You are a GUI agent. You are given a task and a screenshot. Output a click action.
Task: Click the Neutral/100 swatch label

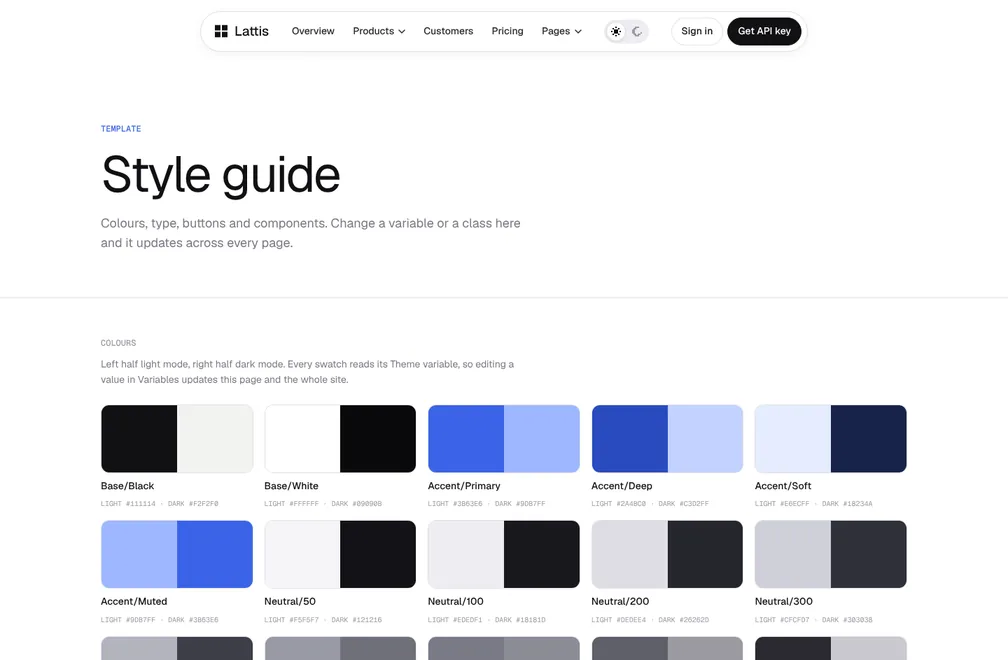pyautogui.click(x=456, y=602)
